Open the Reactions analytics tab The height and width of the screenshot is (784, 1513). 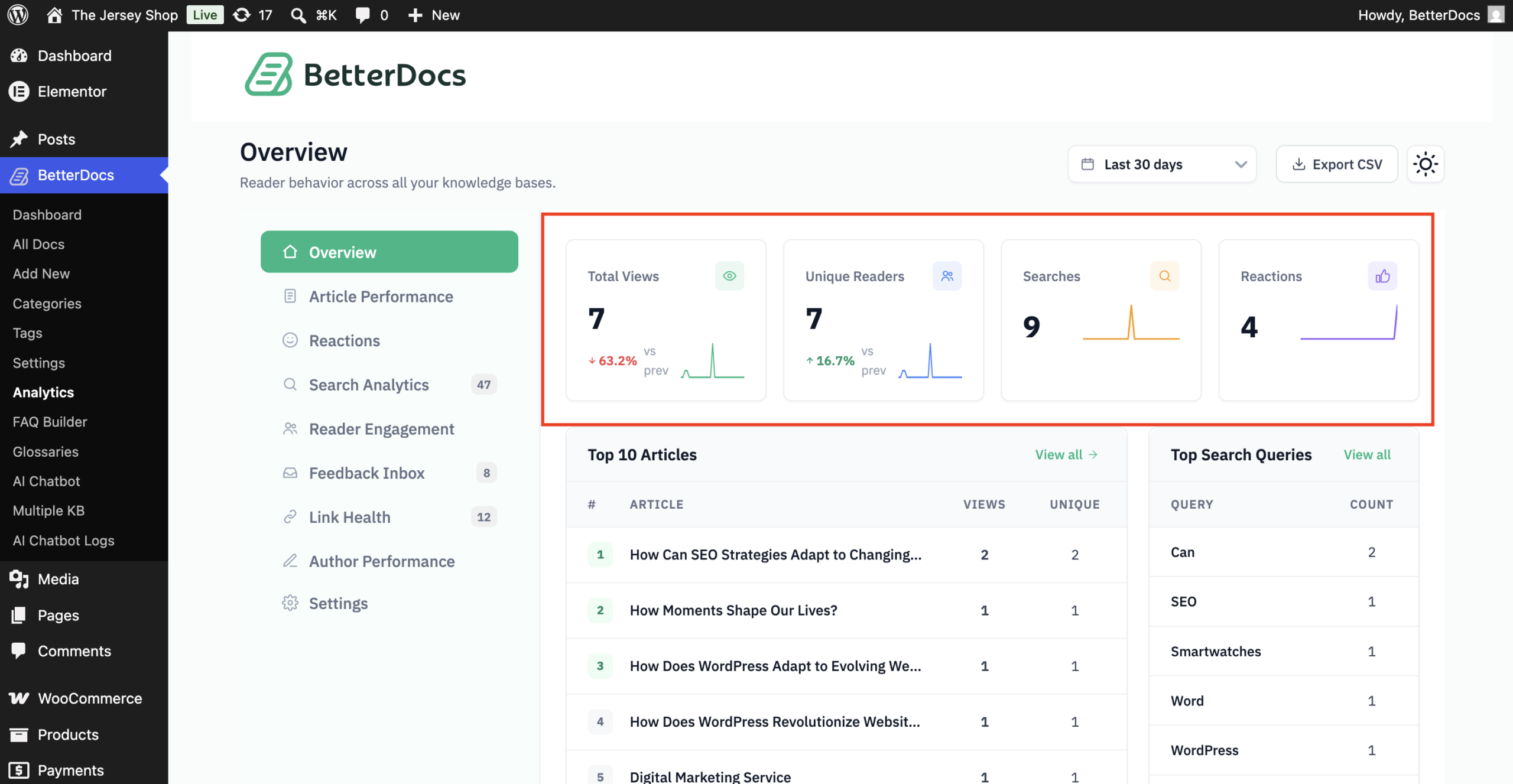[389, 340]
